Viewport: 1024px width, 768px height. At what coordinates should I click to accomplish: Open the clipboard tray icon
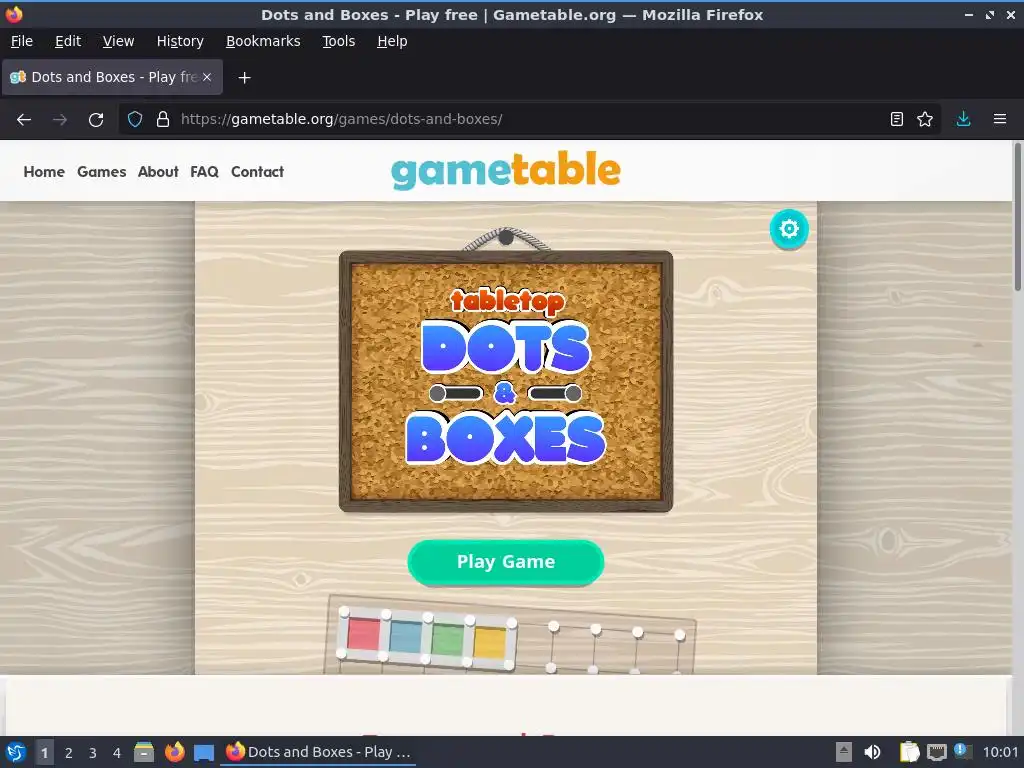coord(909,752)
